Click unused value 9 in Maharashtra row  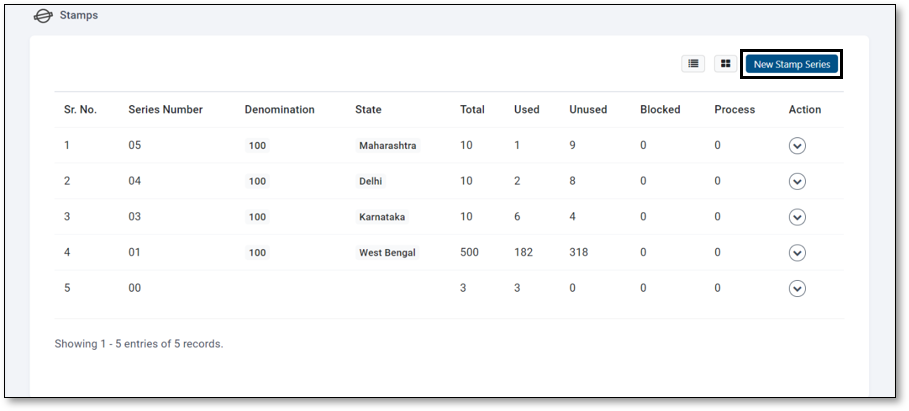(572, 145)
